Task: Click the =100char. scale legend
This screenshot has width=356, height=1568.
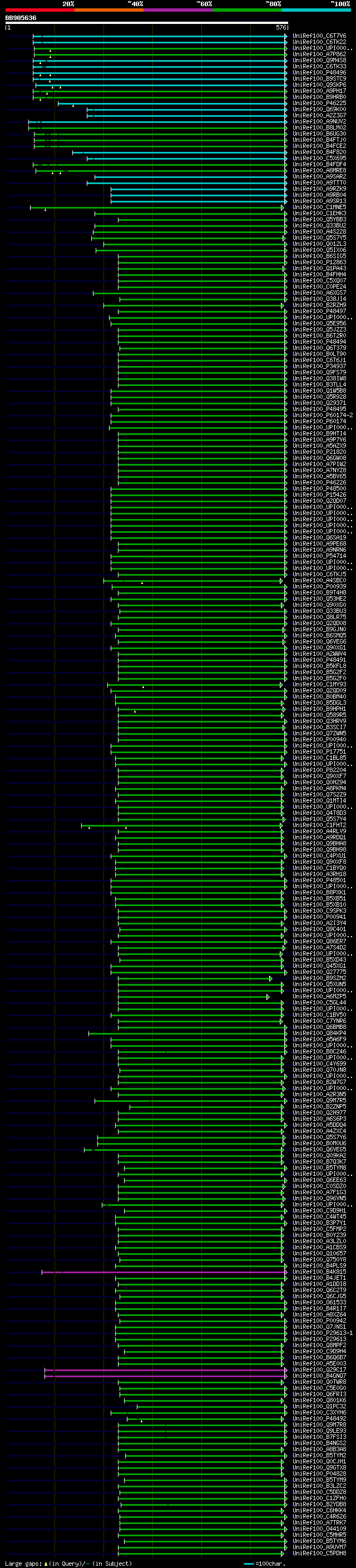Action: click(265, 1563)
